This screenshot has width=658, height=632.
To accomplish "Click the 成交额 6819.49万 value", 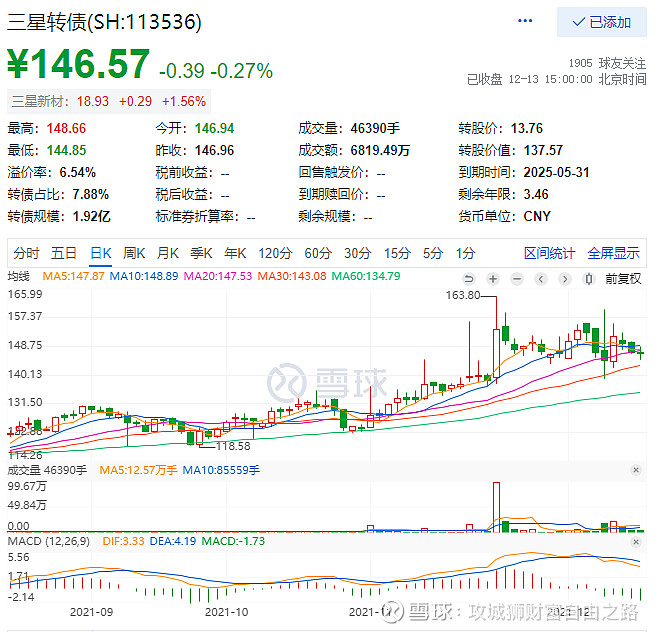I will point(380,150).
